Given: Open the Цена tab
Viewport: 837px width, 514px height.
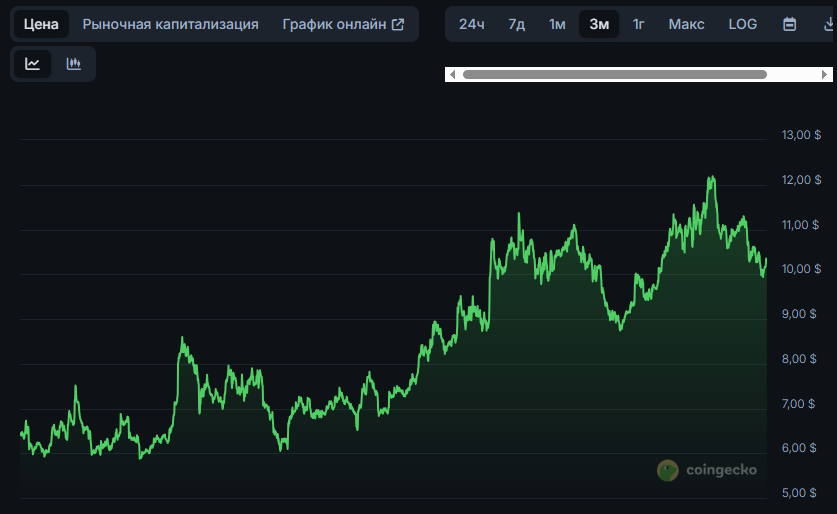Looking at the screenshot, I should pyautogui.click(x=41, y=24).
